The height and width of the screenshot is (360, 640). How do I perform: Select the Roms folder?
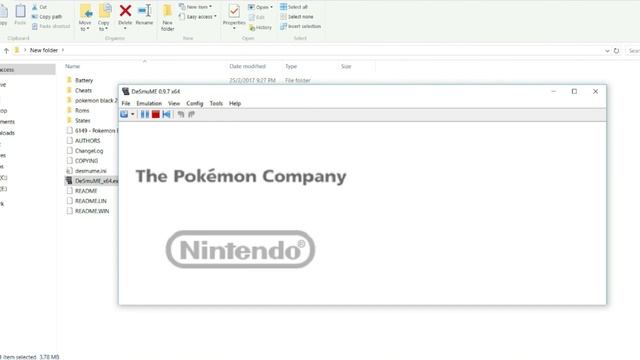(82, 110)
